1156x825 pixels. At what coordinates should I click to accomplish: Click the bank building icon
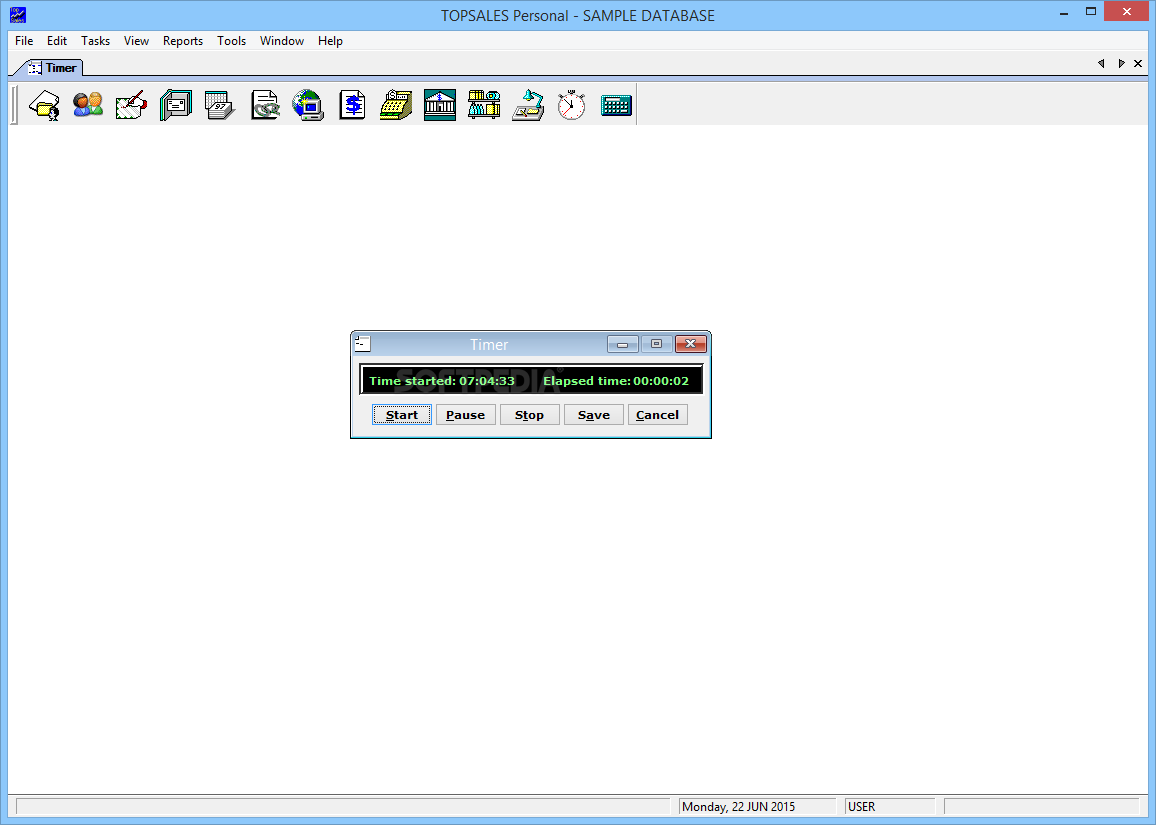[439, 105]
